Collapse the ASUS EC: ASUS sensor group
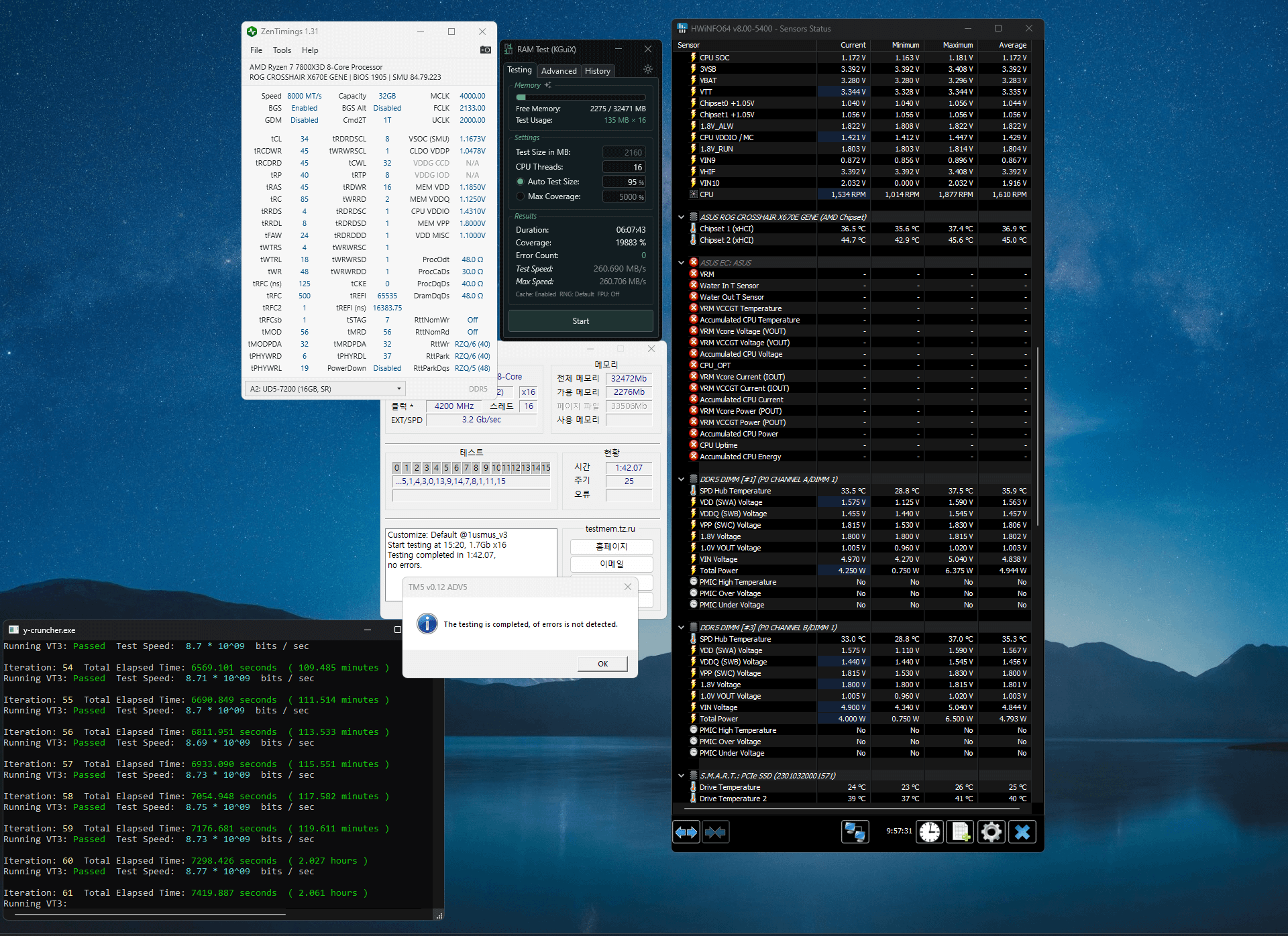The height and width of the screenshot is (936, 1288). pos(681,263)
